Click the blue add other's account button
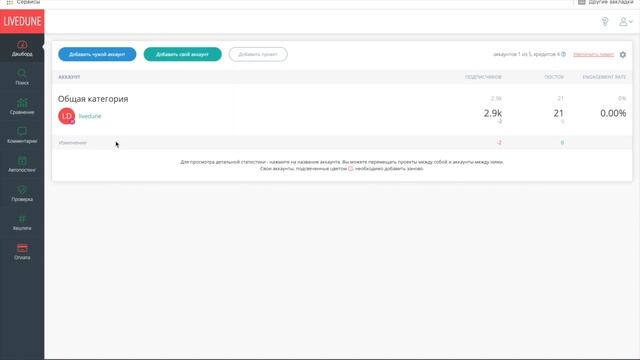The width and height of the screenshot is (640, 360). click(97, 54)
